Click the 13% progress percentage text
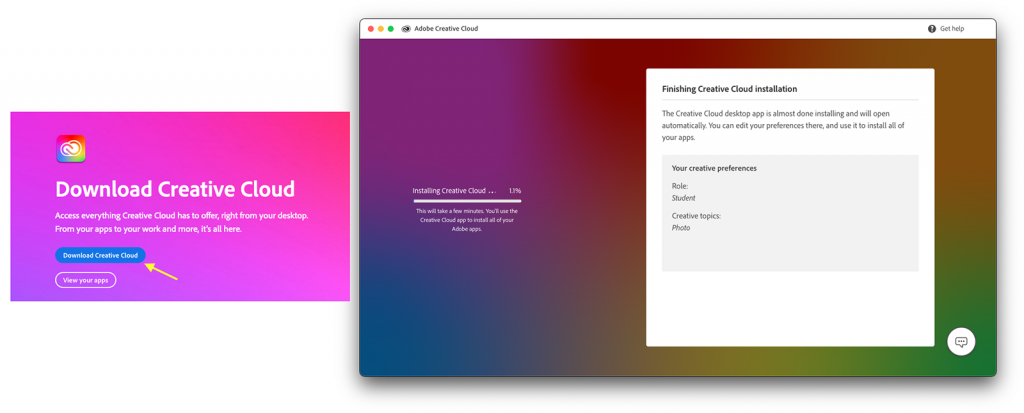This screenshot has height=413, width=1024. click(514, 190)
